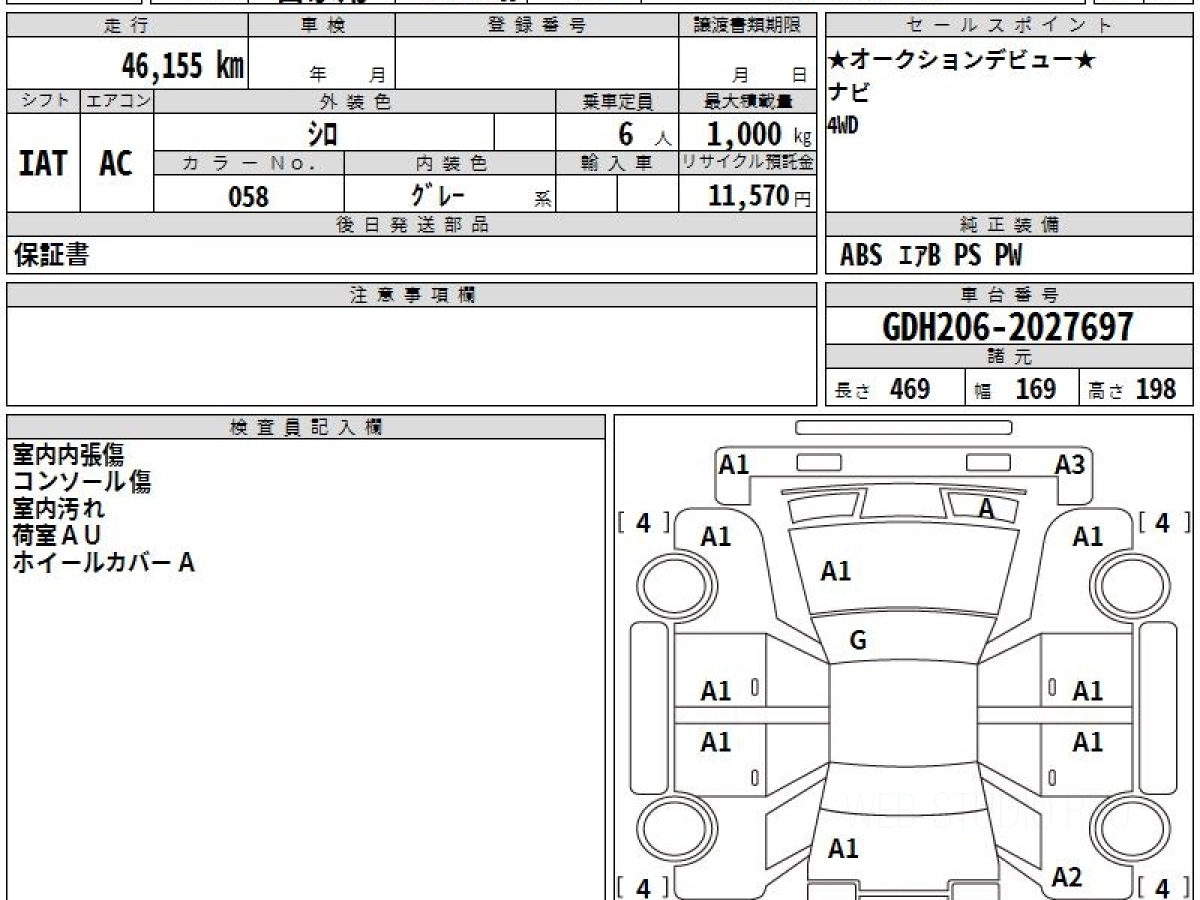The image size is (1200, 900).
Task: Click the ★オークションデビュー★ sales point line
Action: (x=962, y=61)
